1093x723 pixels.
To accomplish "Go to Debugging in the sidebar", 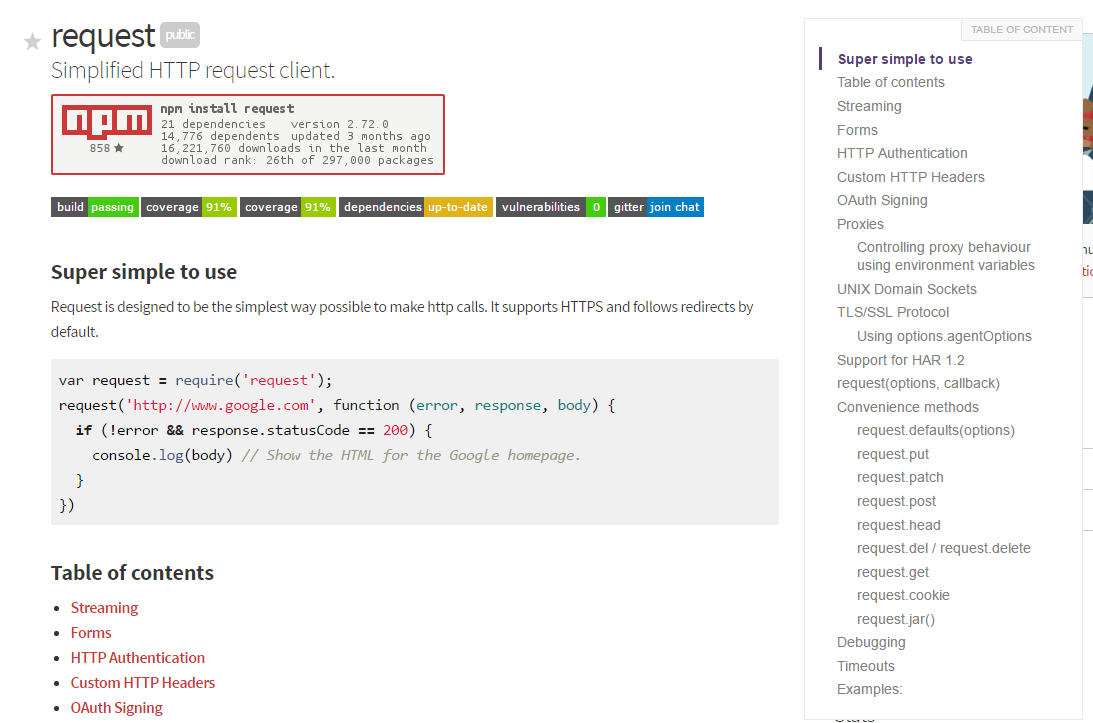I will [x=871, y=642].
